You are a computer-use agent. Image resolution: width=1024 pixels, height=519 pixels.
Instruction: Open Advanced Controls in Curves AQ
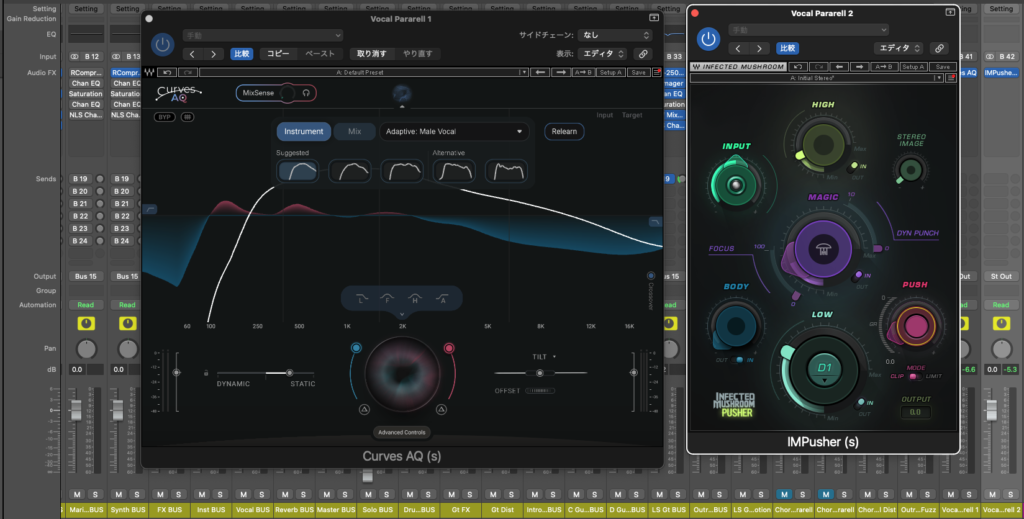coord(401,432)
